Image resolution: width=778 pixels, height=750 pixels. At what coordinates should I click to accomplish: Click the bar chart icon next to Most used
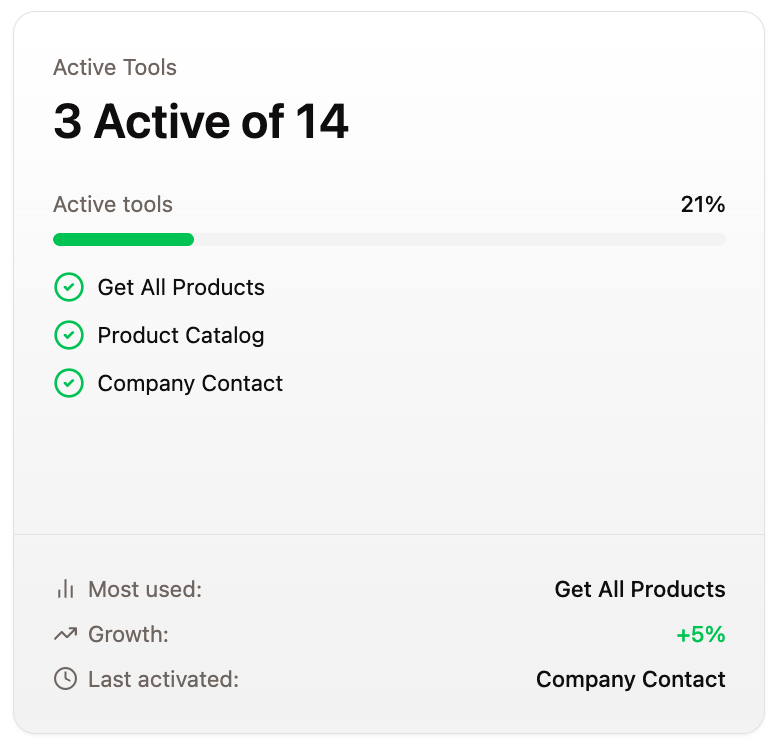pos(65,589)
